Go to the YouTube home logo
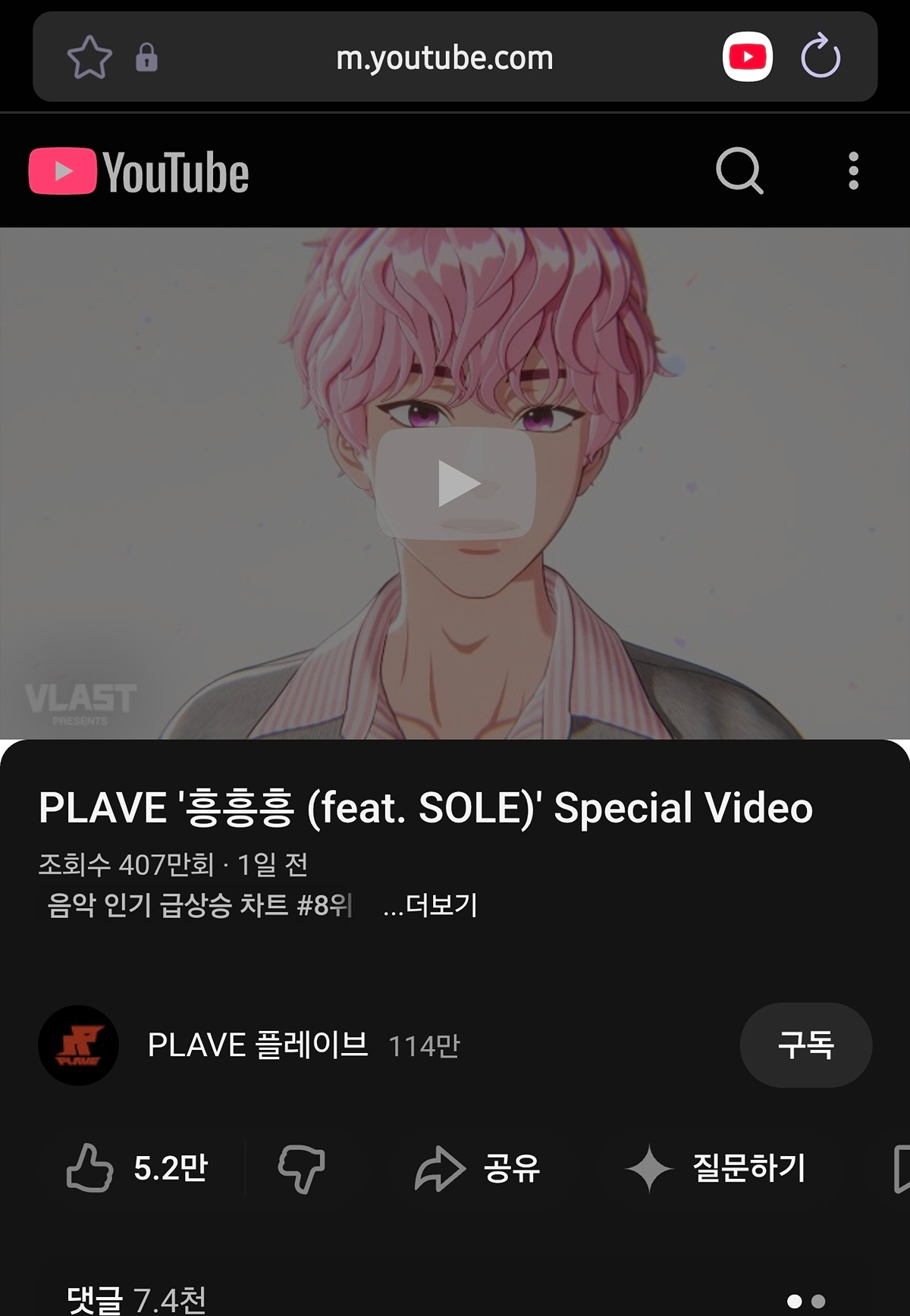 tap(139, 171)
